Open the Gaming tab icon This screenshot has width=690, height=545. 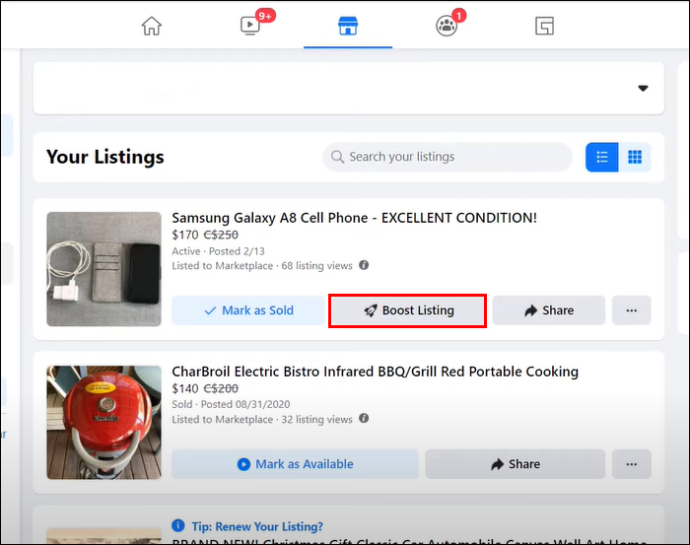544,26
